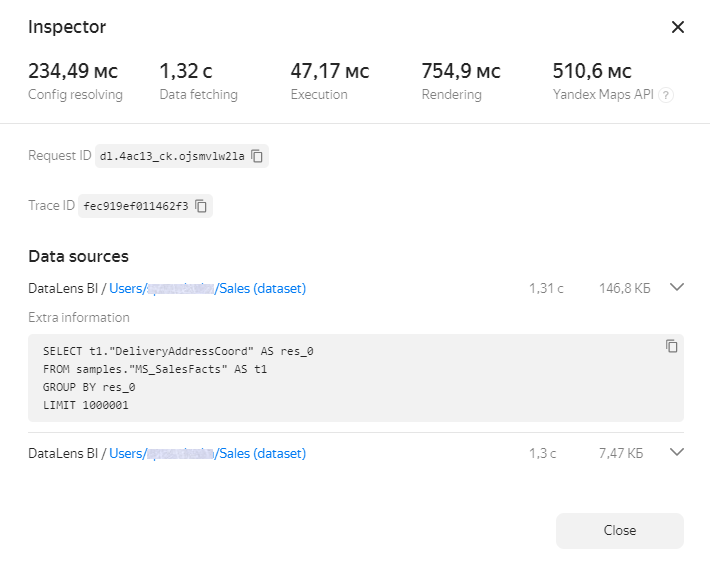This screenshot has width=711, height=564.
Task: Click the Trace ID text fec919ef011462f3
Action: click(135, 206)
